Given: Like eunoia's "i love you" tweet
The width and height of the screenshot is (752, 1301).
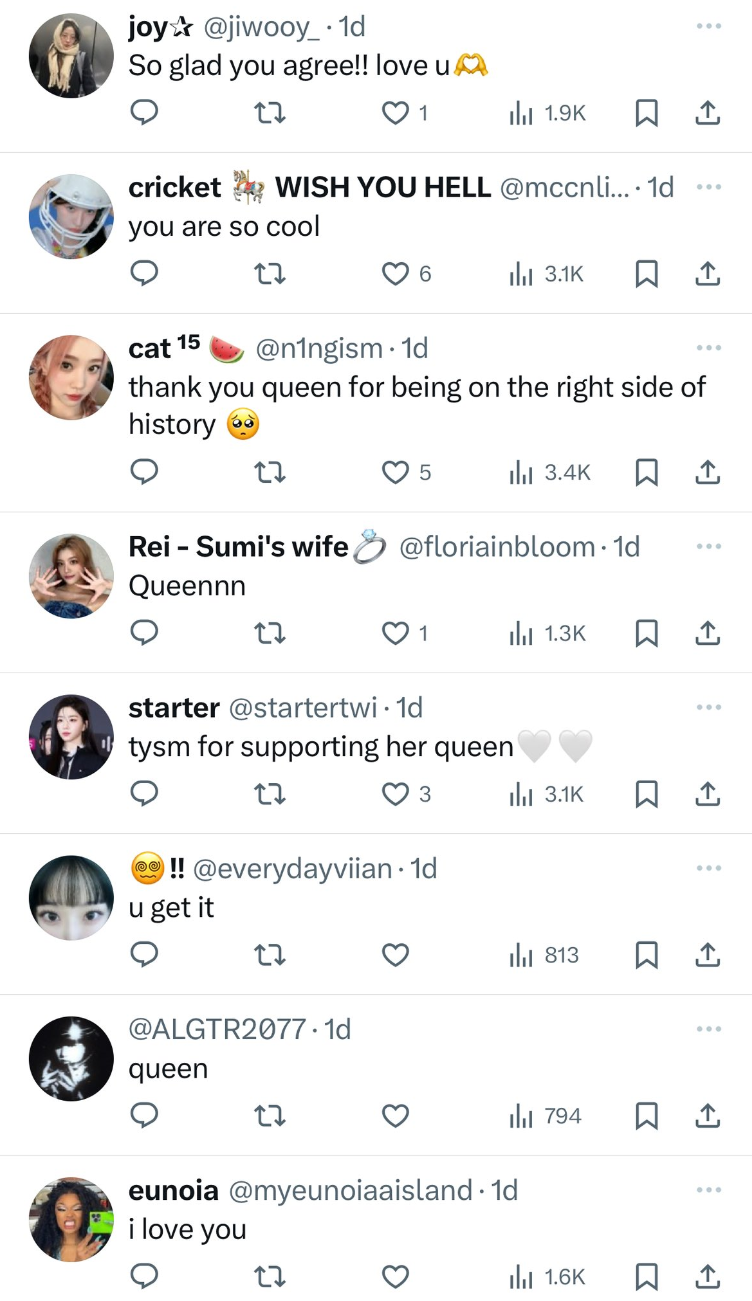Looking at the screenshot, I should 397,1277.
